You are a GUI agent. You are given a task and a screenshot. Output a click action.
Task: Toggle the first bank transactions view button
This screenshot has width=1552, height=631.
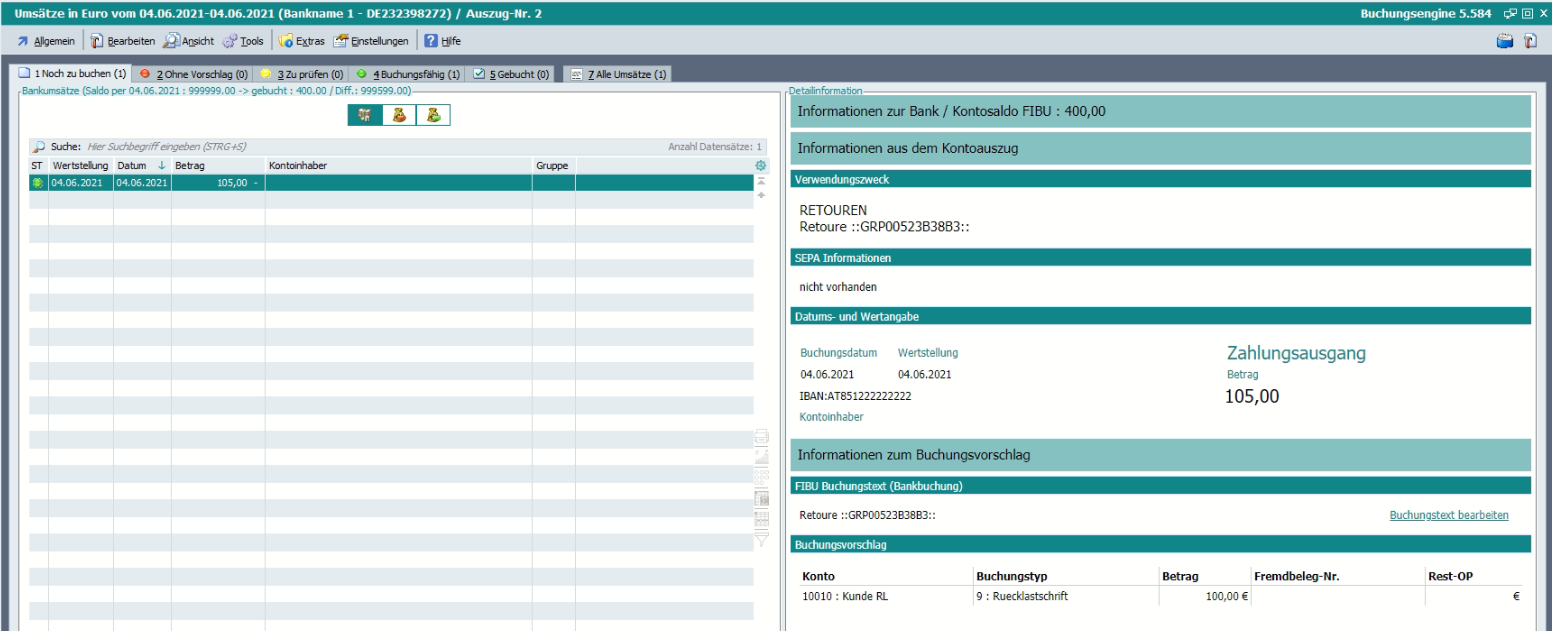click(x=365, y=115)
